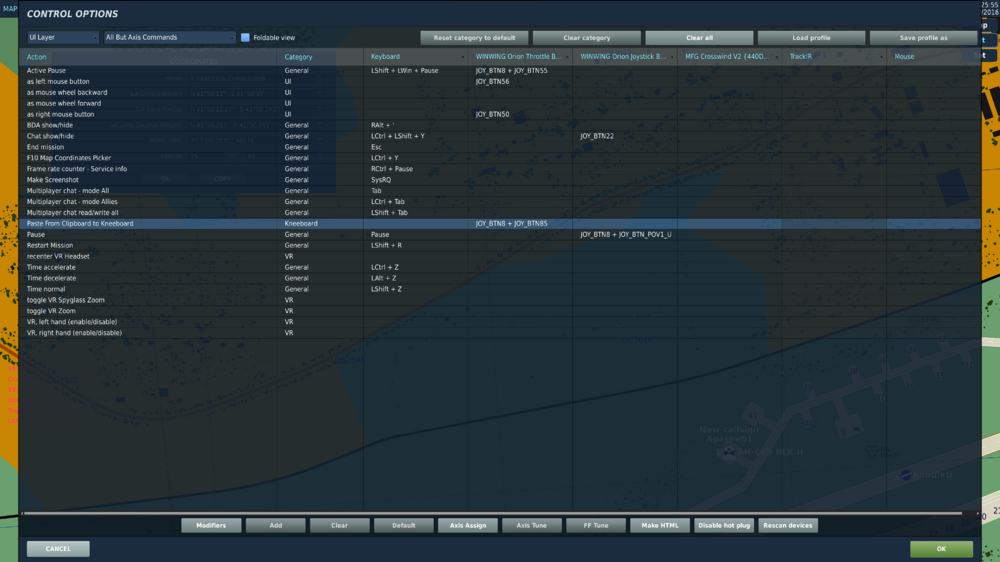Select VR, left hand (enable/disable) row
Viewport: 1000px width, 562px height.
[x=499, y=322]
